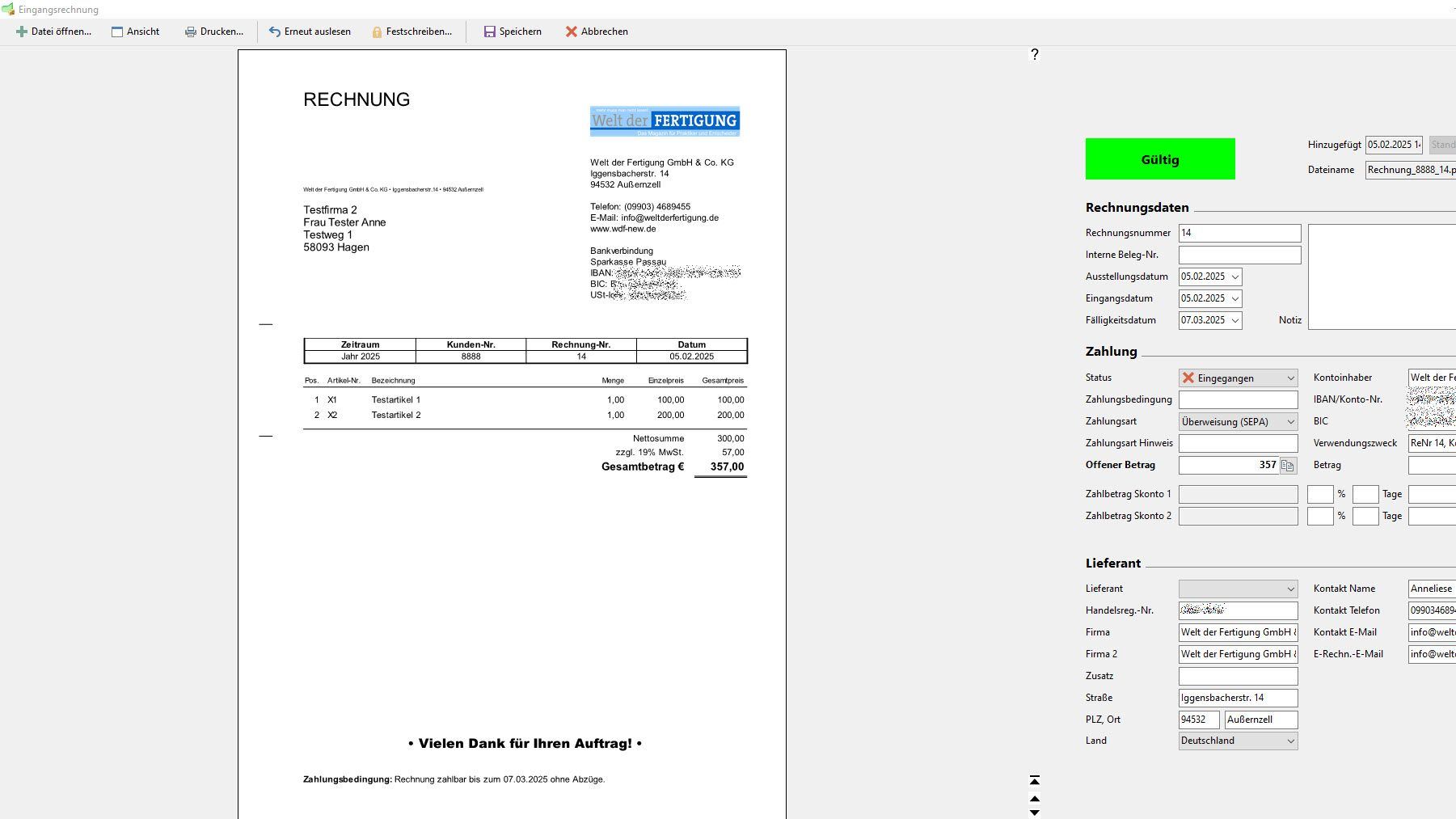Screen dimensions: 1456x819
Task: Cancel with the Abbrechen red X
Action: (572, 32)
